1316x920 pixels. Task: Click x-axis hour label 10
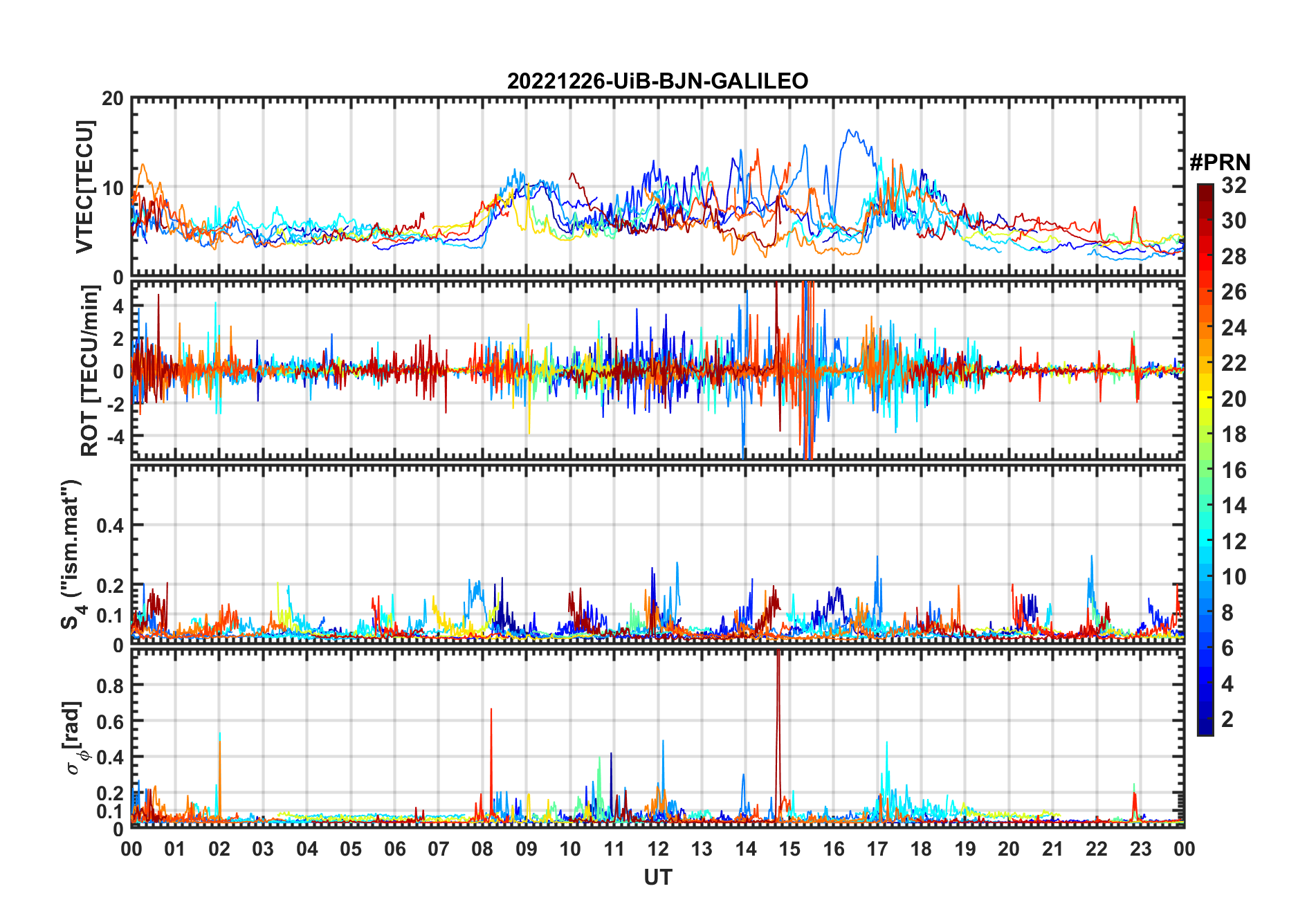[x=570, y=849]
